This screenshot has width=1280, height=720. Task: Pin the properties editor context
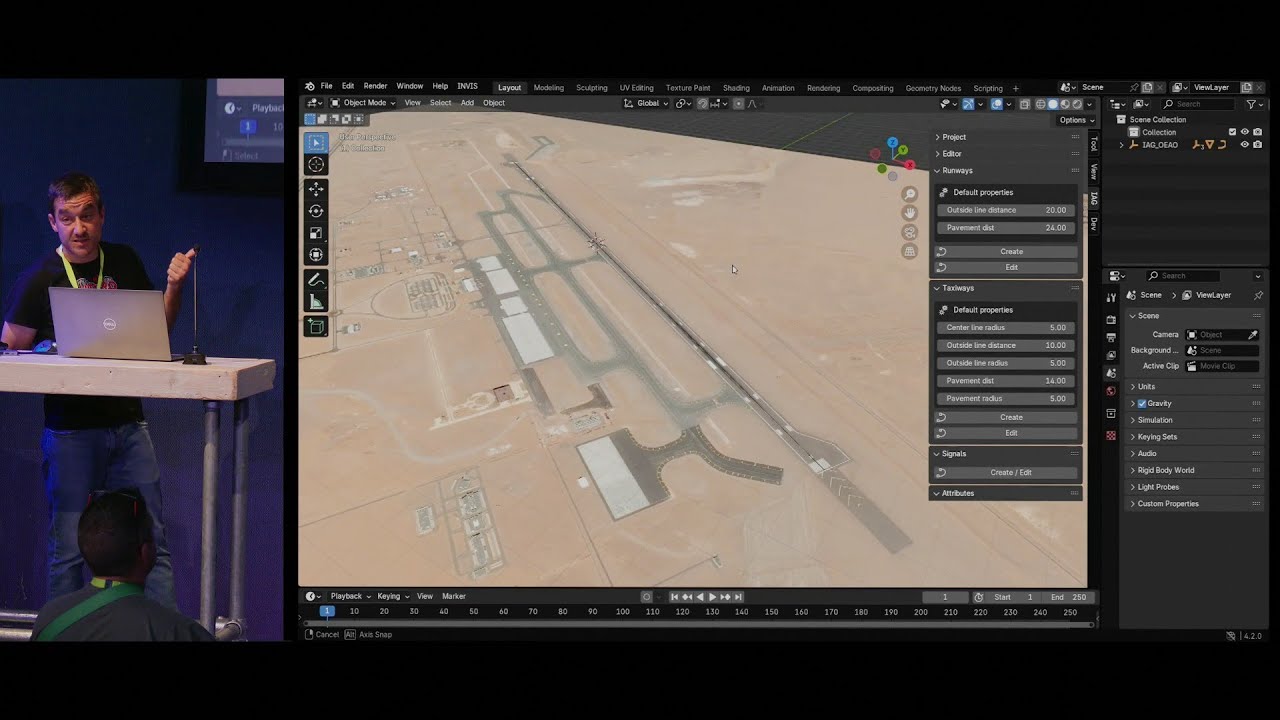tap(1257, 295)
